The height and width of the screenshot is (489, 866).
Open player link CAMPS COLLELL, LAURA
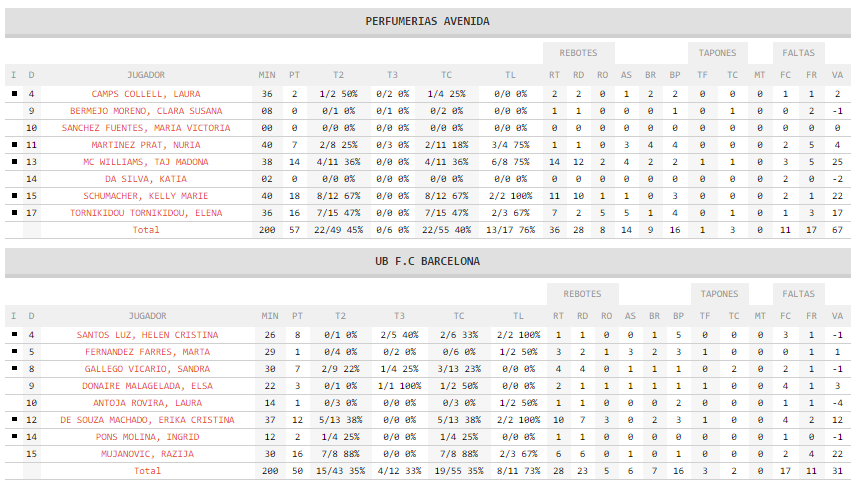point(146,94)
